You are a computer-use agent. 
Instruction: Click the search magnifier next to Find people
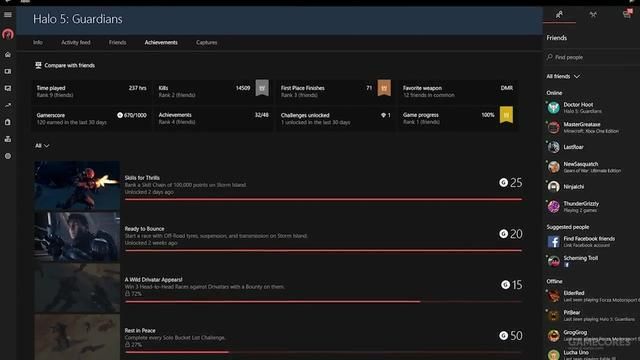pyautogui.click(x=550, y=57)
